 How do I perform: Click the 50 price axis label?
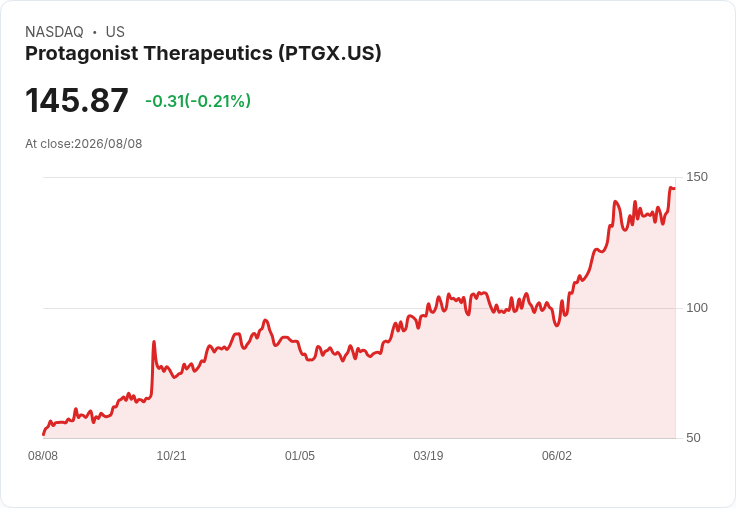(693, 438)
